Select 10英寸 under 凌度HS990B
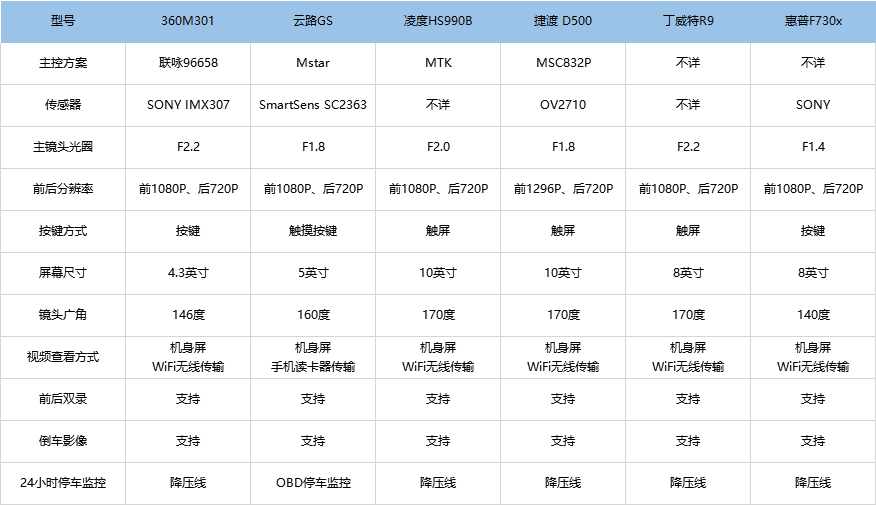Viewport: 876px width, 505px height. pos(438,273)
